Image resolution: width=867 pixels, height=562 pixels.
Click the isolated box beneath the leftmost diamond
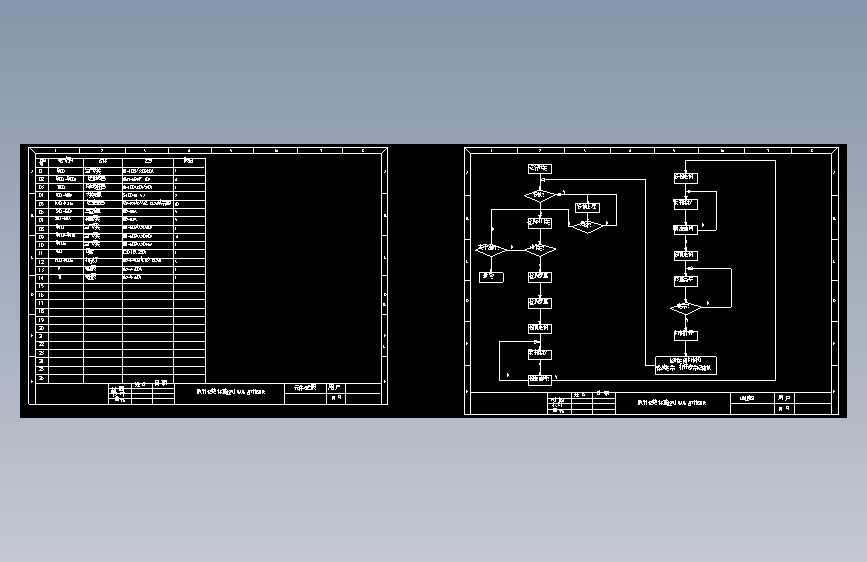pos(491,277)
